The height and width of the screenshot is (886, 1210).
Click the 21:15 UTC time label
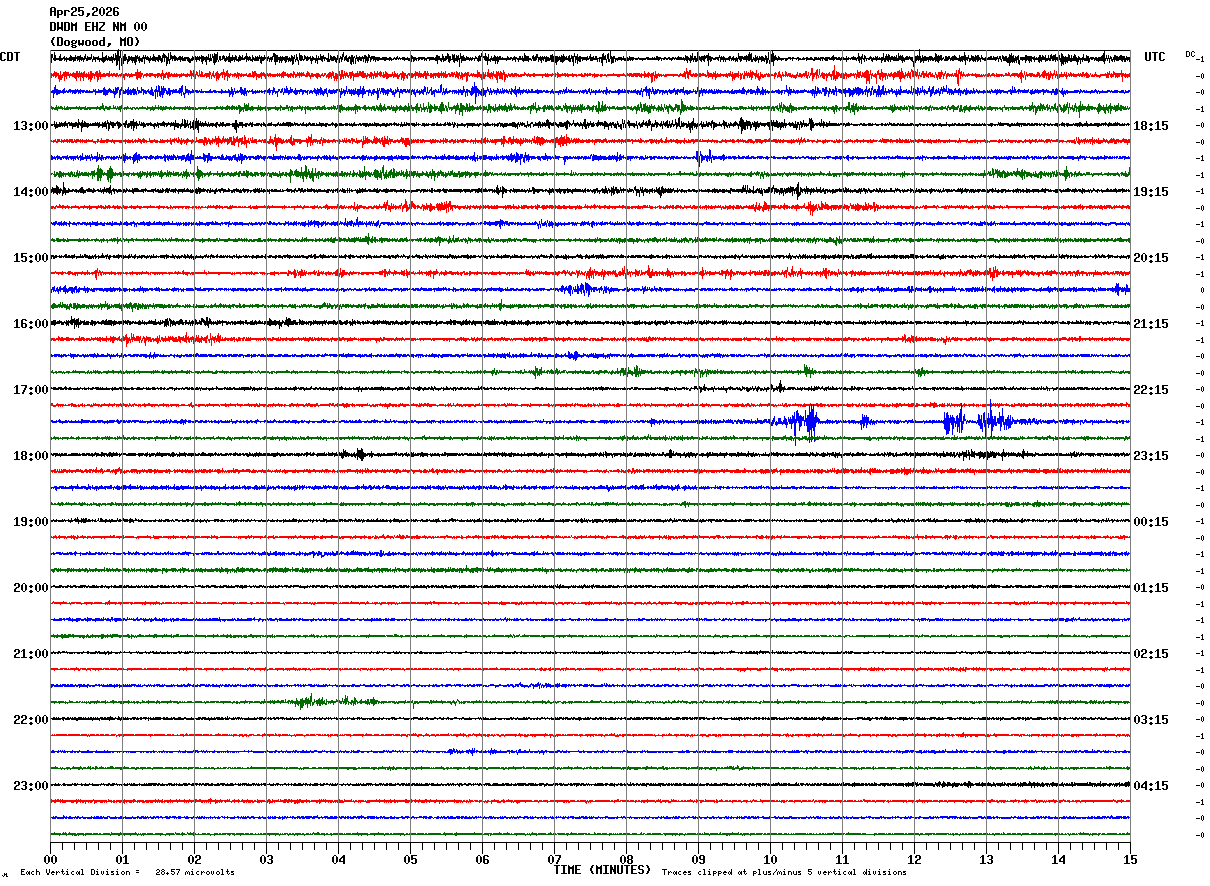pyautogui.click(x=1151, y=324)
